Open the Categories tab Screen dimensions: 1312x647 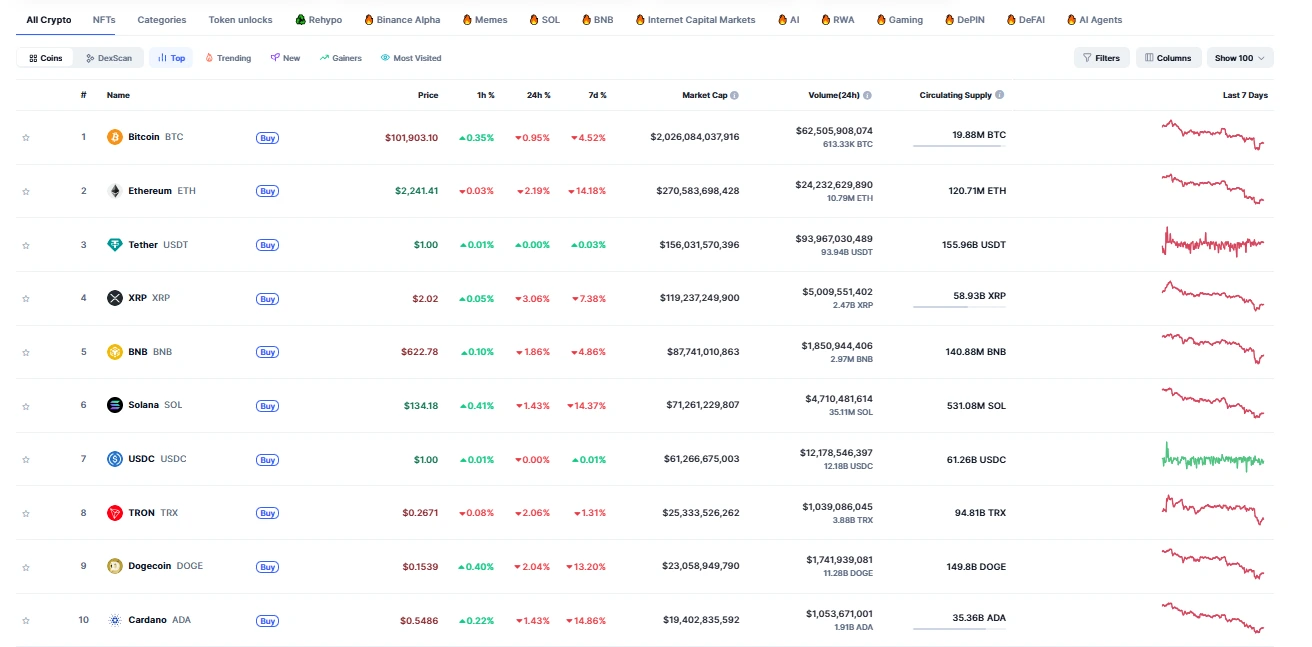(x=162, y=19)
